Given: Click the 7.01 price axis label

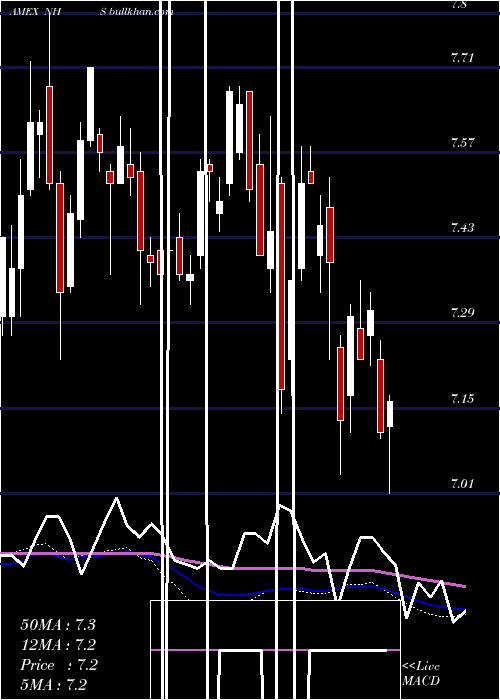Looking at the screenshot, I should coord(462,483).
